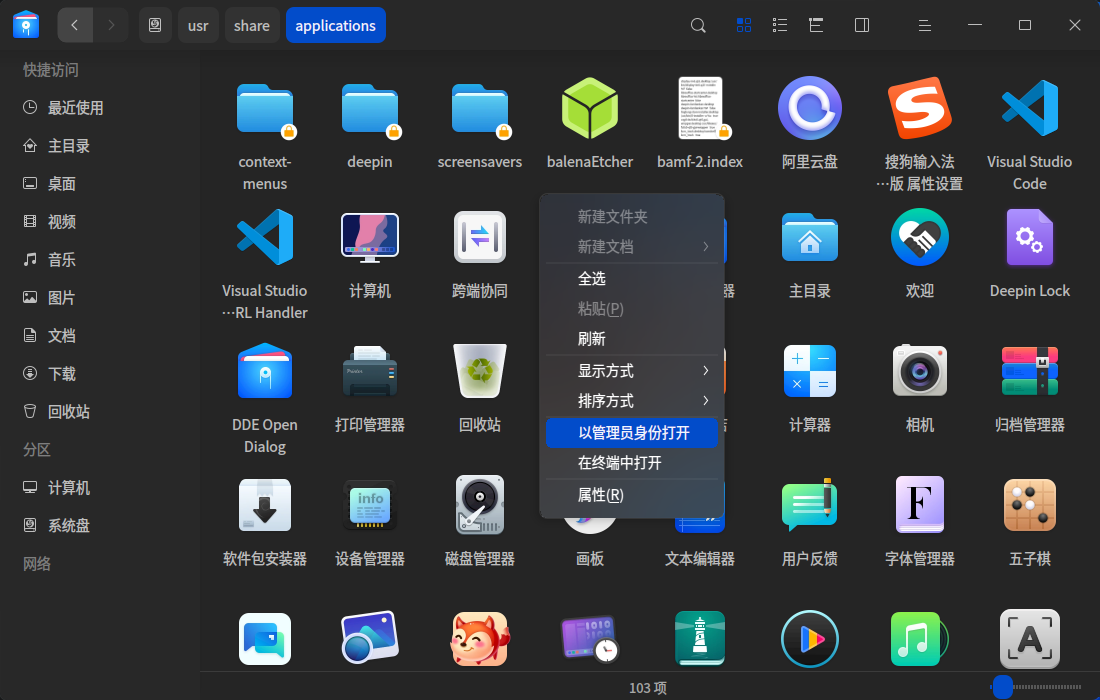Select the Visual Studio Code icon

pyautogui.click(x=1030, y=108)
